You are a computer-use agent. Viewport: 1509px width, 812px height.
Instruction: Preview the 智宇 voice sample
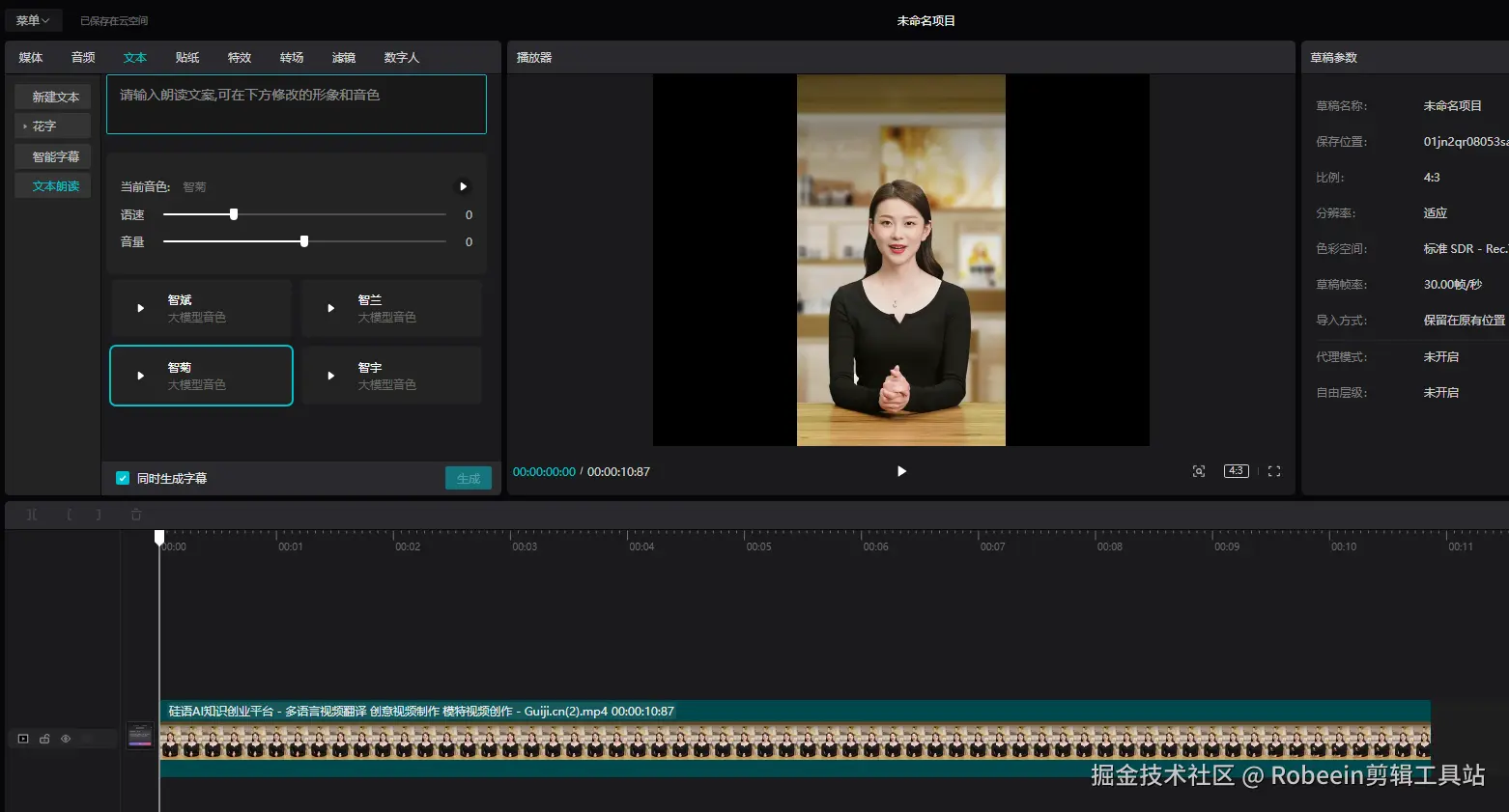[x=331, y=376]
